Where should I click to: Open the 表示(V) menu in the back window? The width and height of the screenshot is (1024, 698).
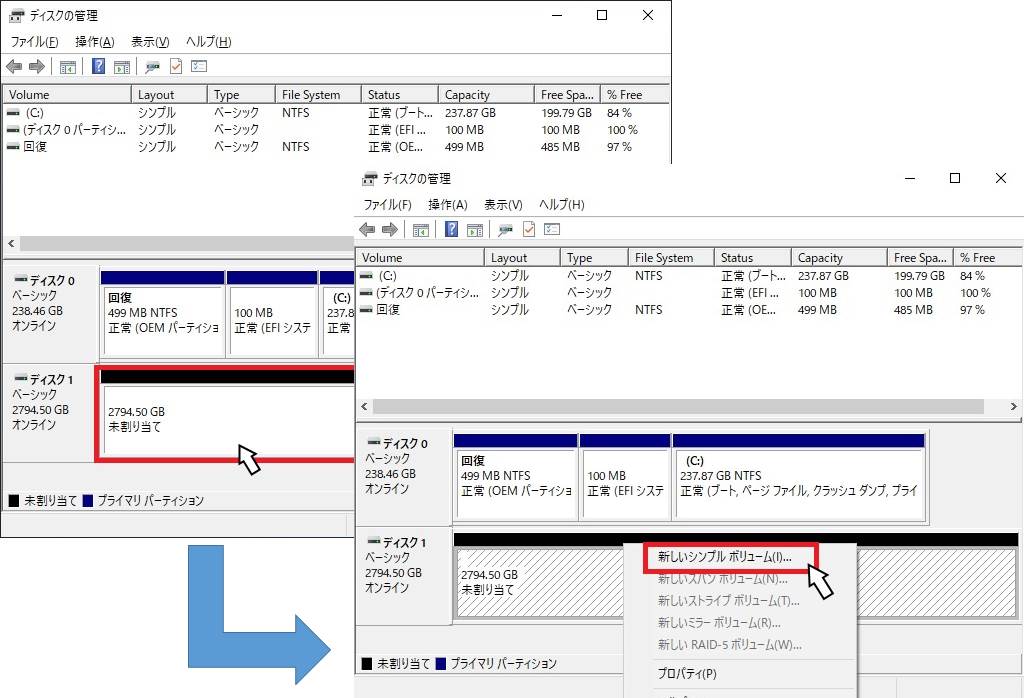[x=150, y=42]
